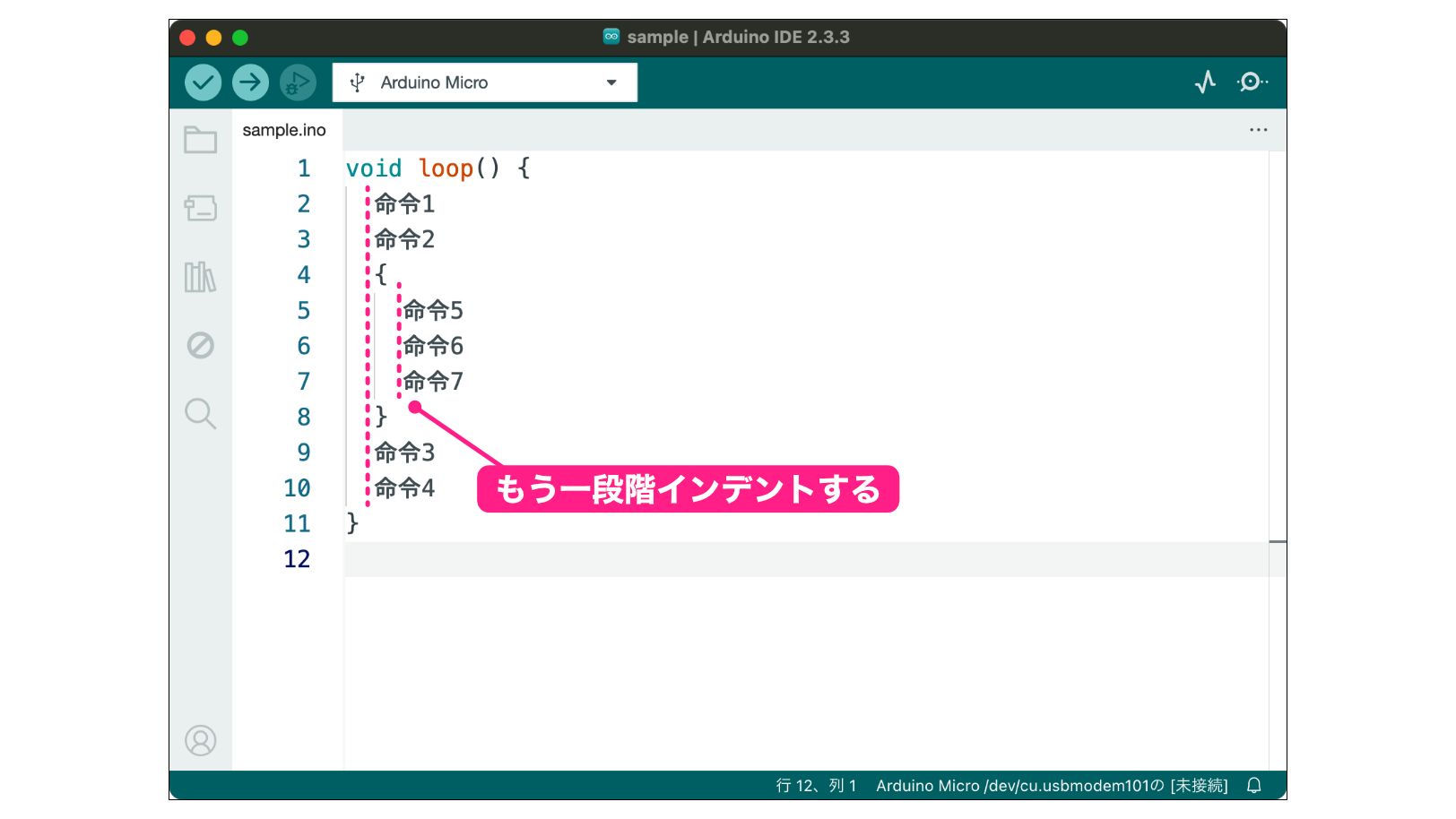The height and width of the screenshot is (819, 1456).
Task: Click the 'void loop() {' code line
Action: pos(438,168)
